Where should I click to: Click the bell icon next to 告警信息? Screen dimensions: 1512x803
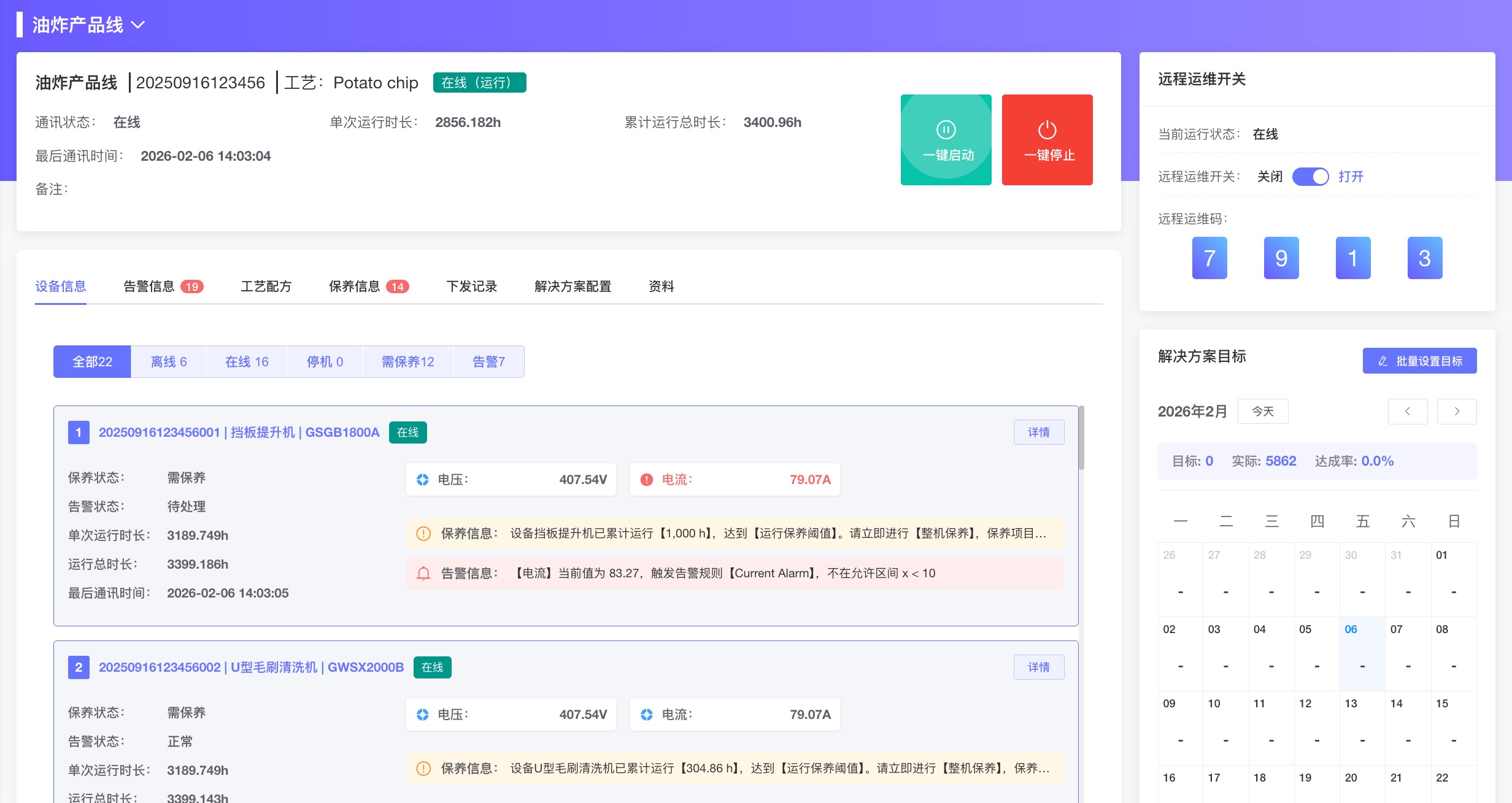click(x=423, y=574)
